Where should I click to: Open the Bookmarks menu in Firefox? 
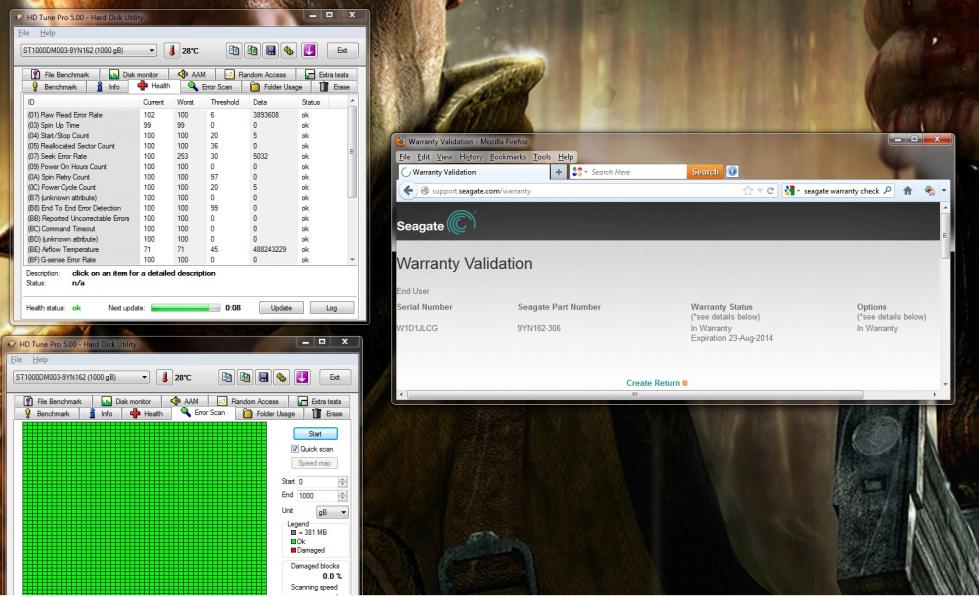pos(508,157)
